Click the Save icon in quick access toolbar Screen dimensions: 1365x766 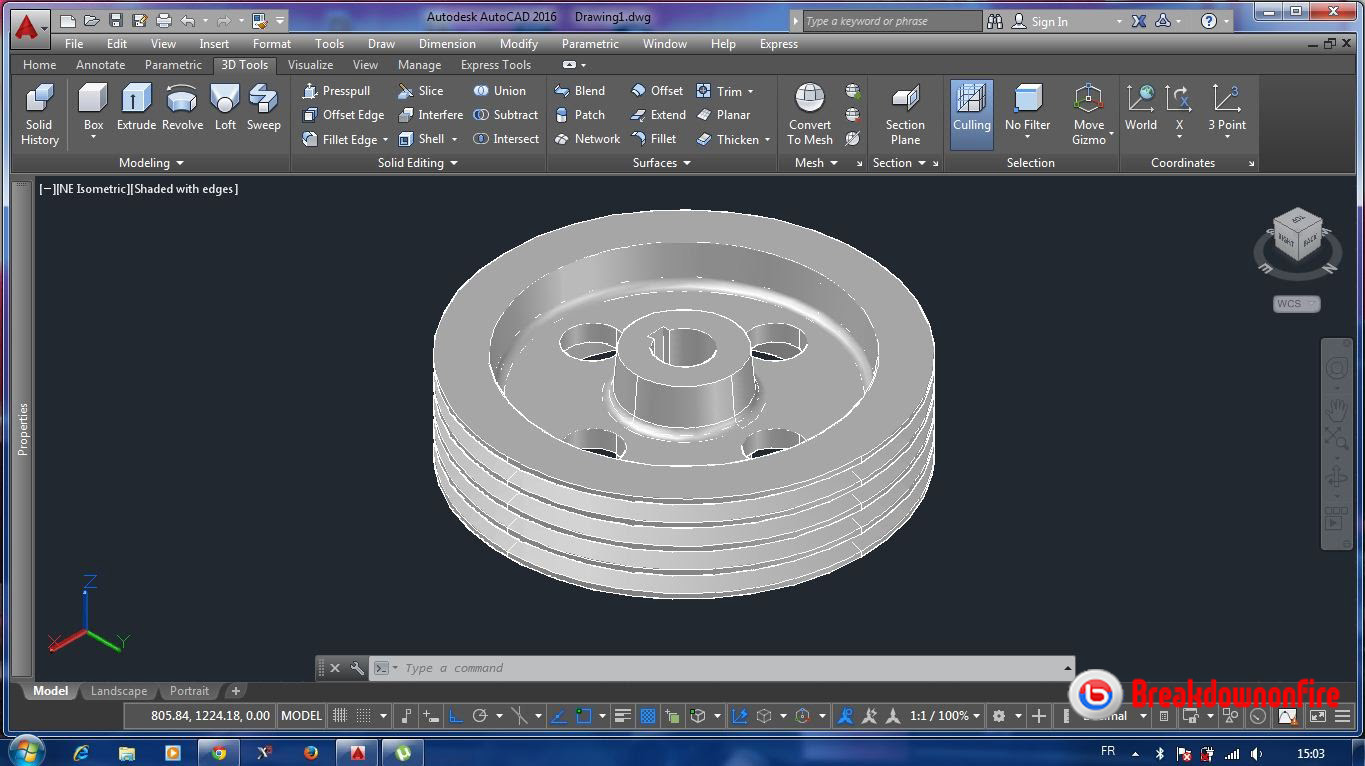pos(115,20)
